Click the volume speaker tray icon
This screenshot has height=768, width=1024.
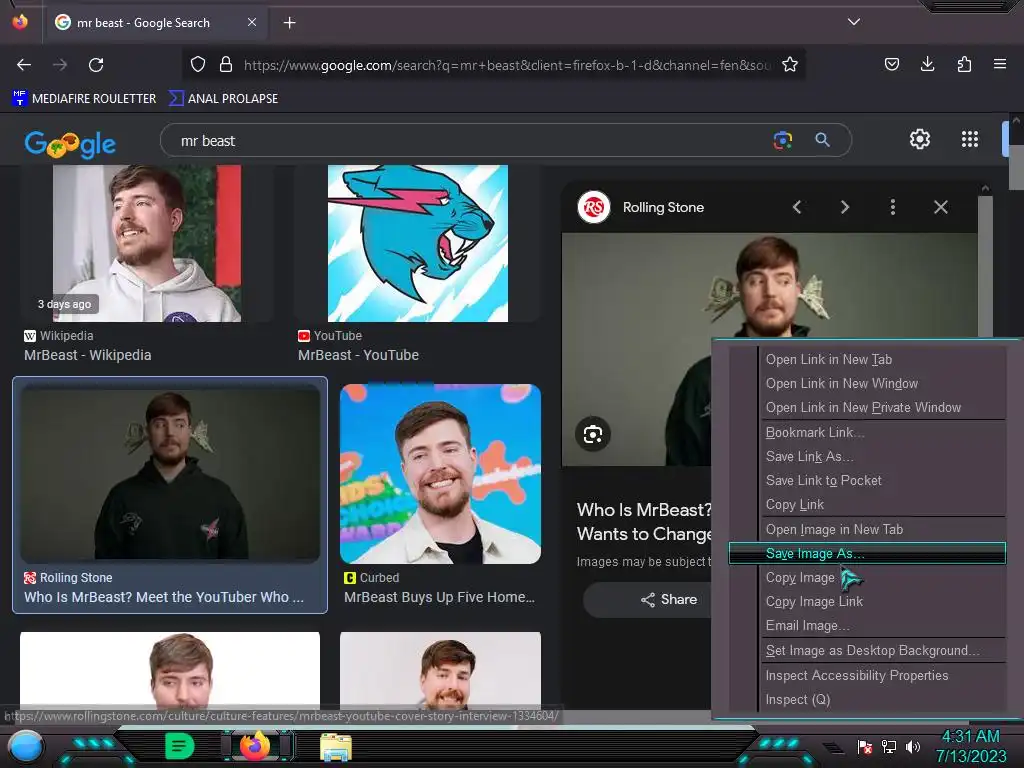click(x=913, y=746)
